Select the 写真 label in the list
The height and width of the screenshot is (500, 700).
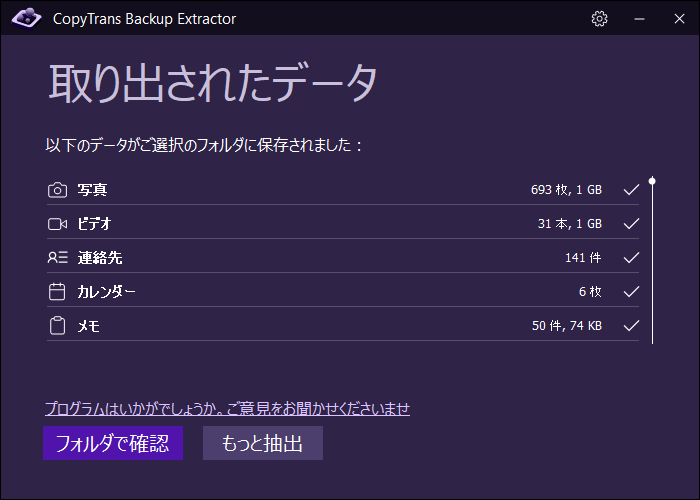coord(93,190)
